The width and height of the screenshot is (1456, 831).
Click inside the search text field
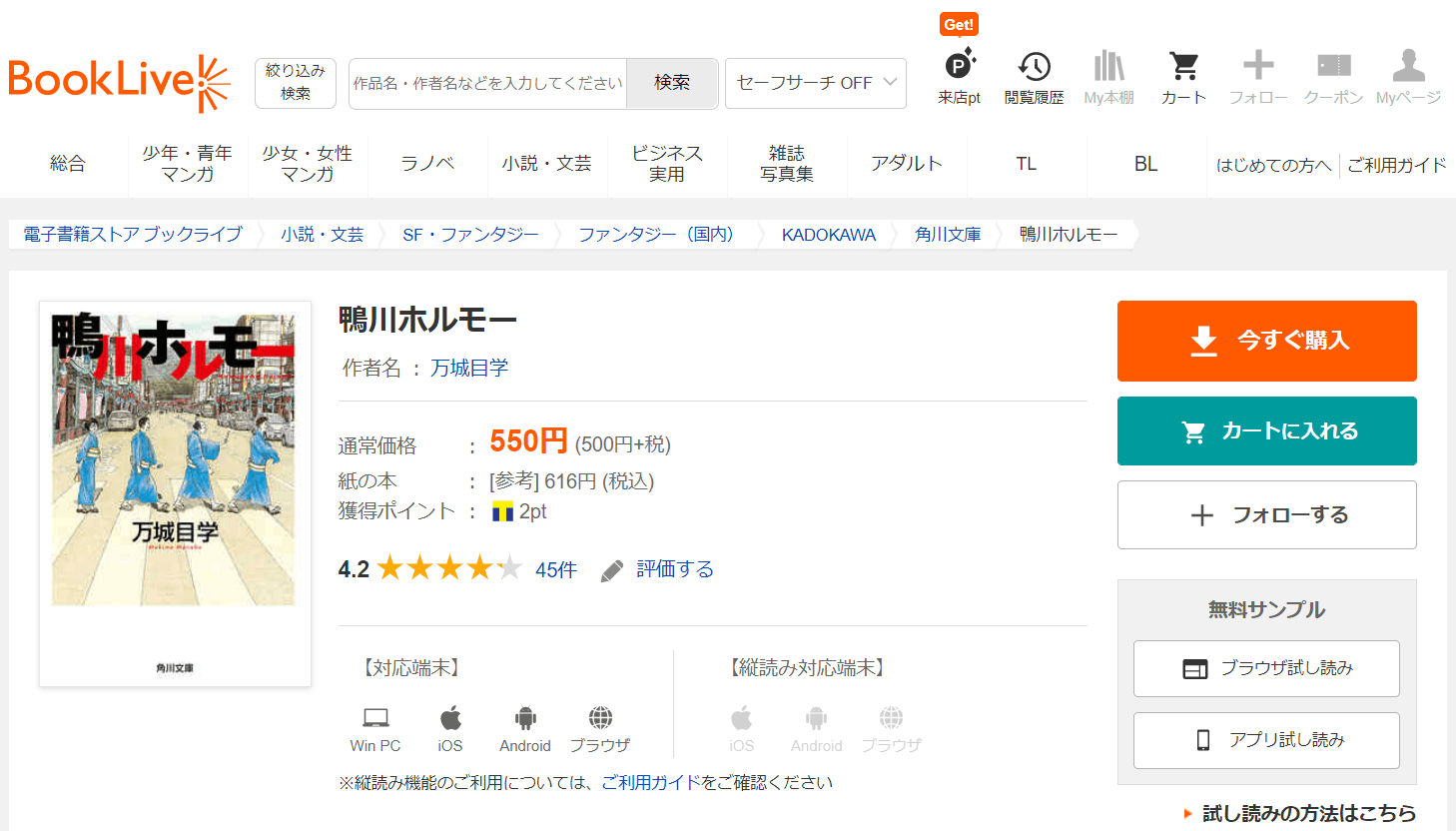(x=487, y=83)
